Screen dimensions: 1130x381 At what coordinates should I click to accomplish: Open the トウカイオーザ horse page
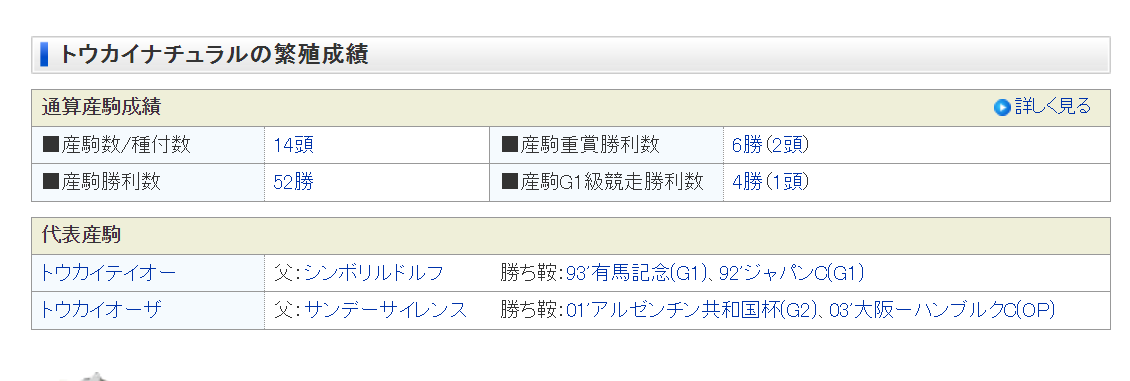[x=100, y=310]
